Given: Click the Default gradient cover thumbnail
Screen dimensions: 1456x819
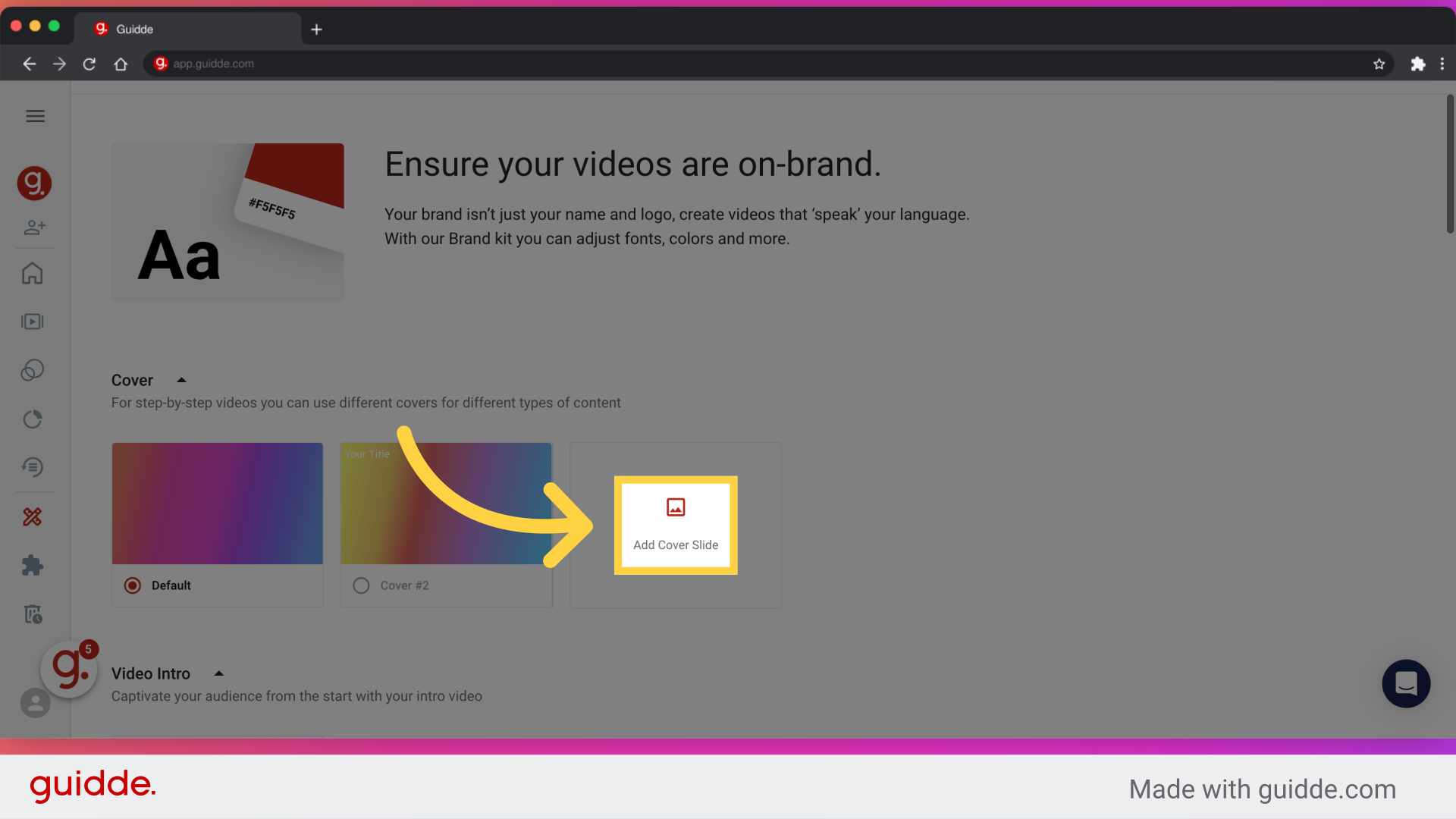Looking at the screenshot, I should (217, 503).
